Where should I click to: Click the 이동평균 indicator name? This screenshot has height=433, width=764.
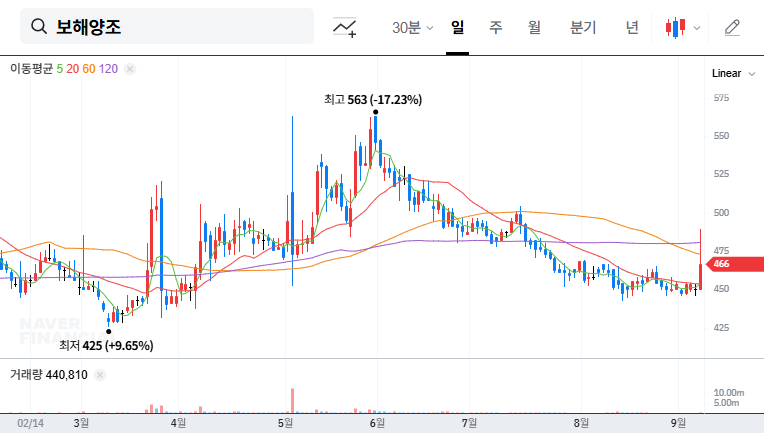pyautogui.click(x=32, y=69)
